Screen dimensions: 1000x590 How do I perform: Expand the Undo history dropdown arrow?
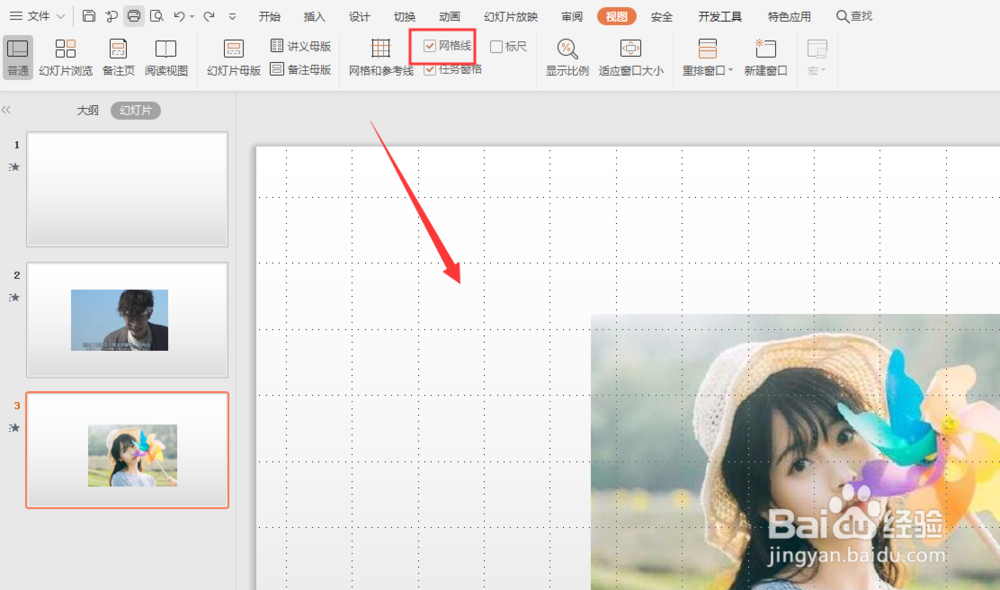(191, 17)
